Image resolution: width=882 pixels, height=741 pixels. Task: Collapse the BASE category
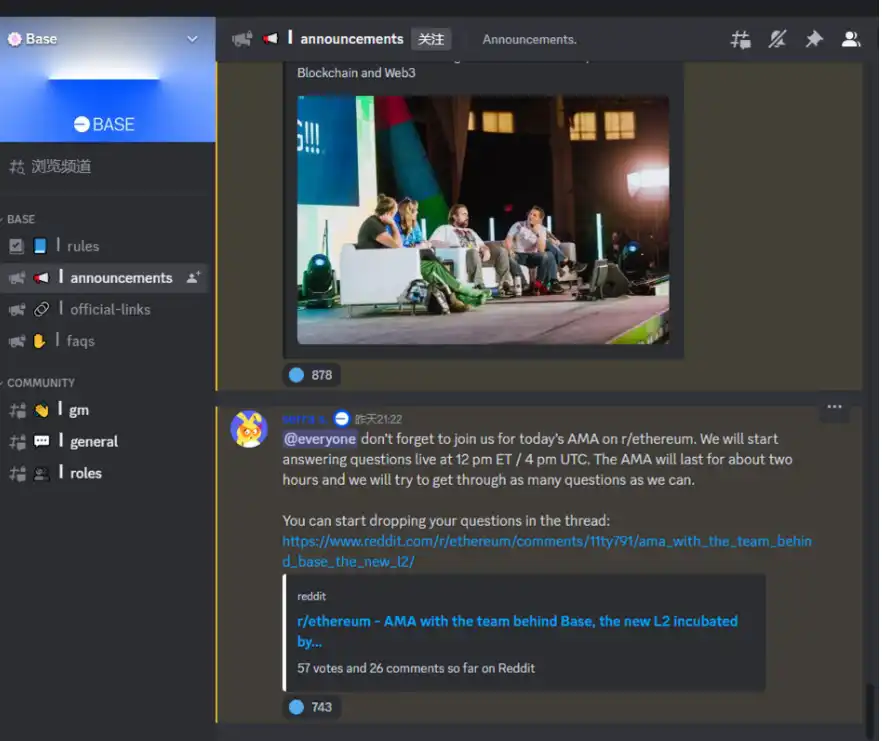tap(21, 219)
